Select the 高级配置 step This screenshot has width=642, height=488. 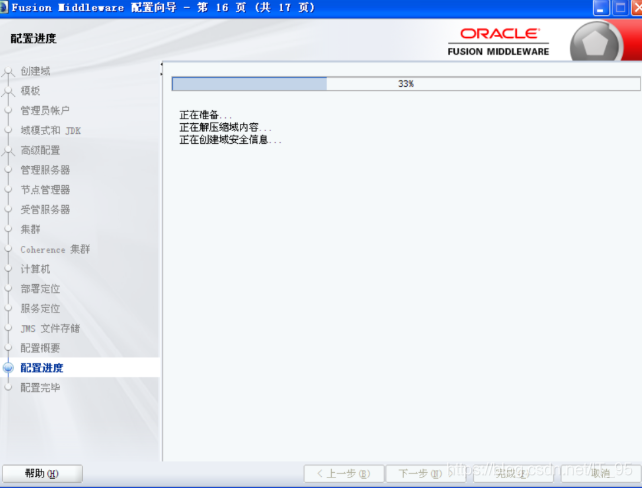[40, 150]
